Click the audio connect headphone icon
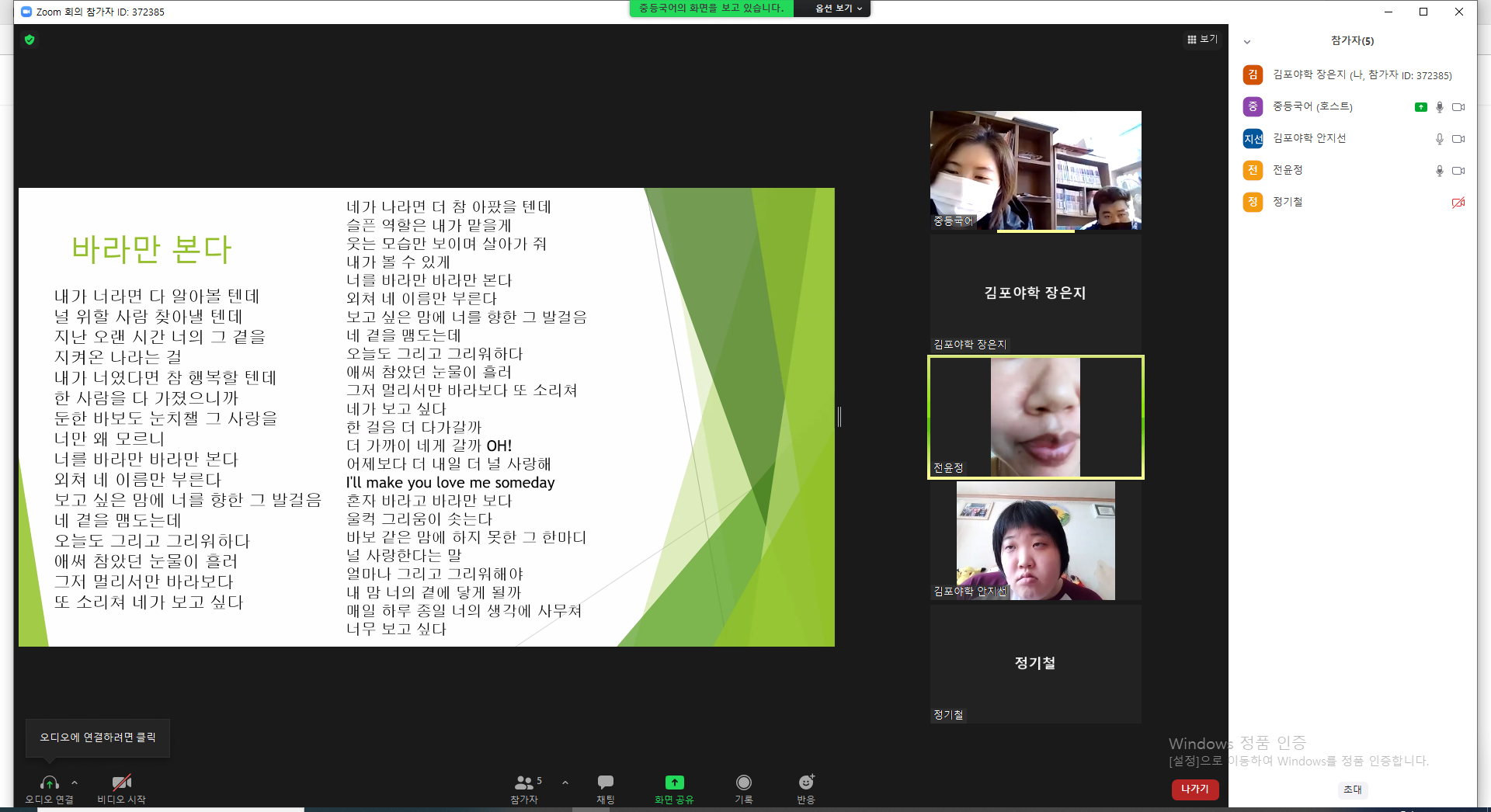1491x812 pixels. coord(50,783)
